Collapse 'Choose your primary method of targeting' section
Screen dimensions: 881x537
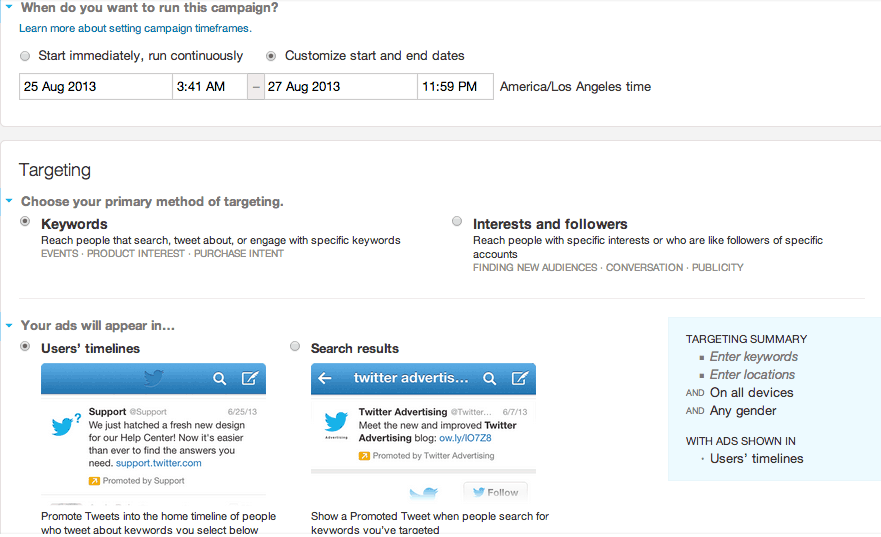coord(9,201)
